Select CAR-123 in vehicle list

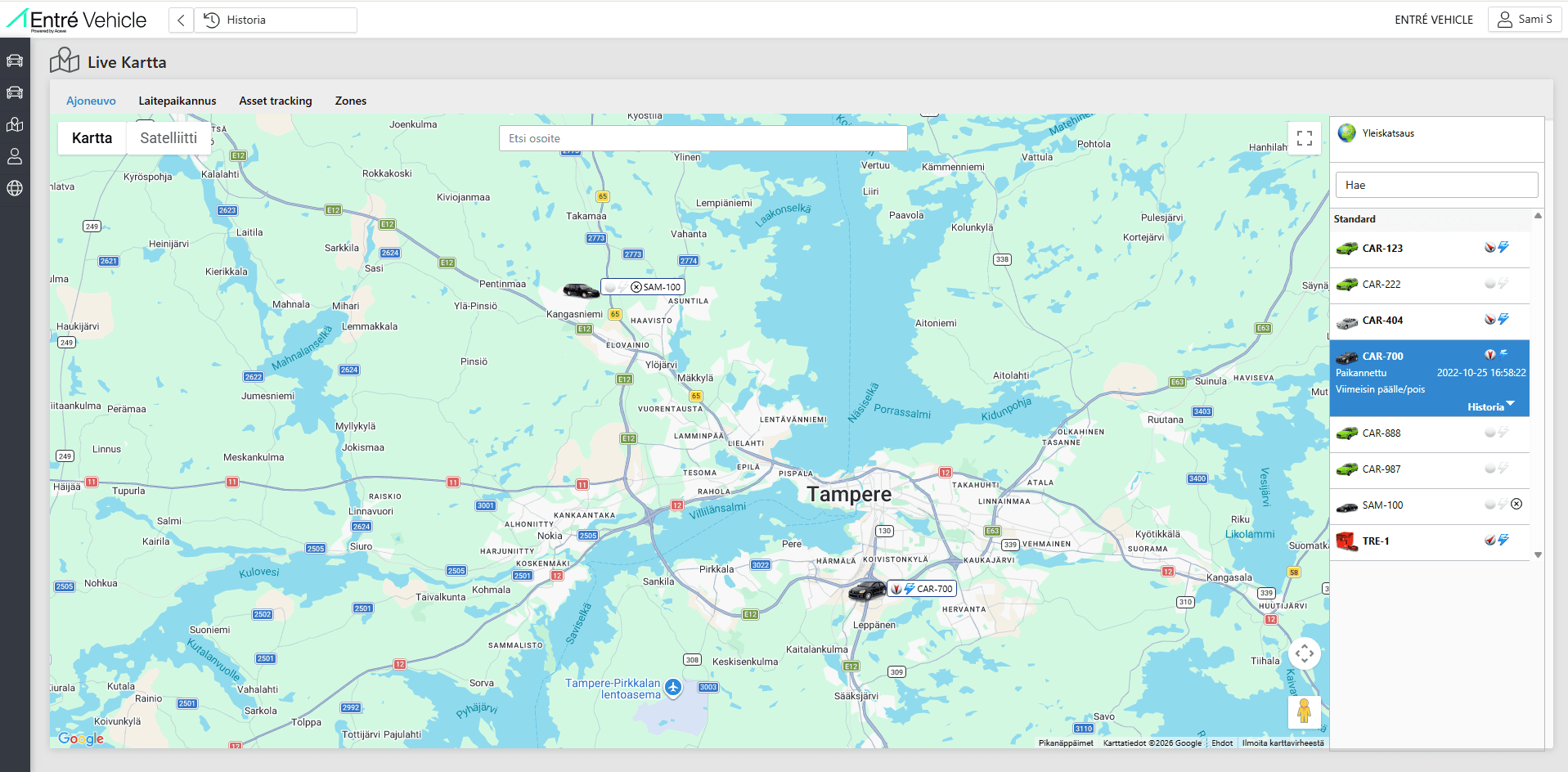(1430, 249)
